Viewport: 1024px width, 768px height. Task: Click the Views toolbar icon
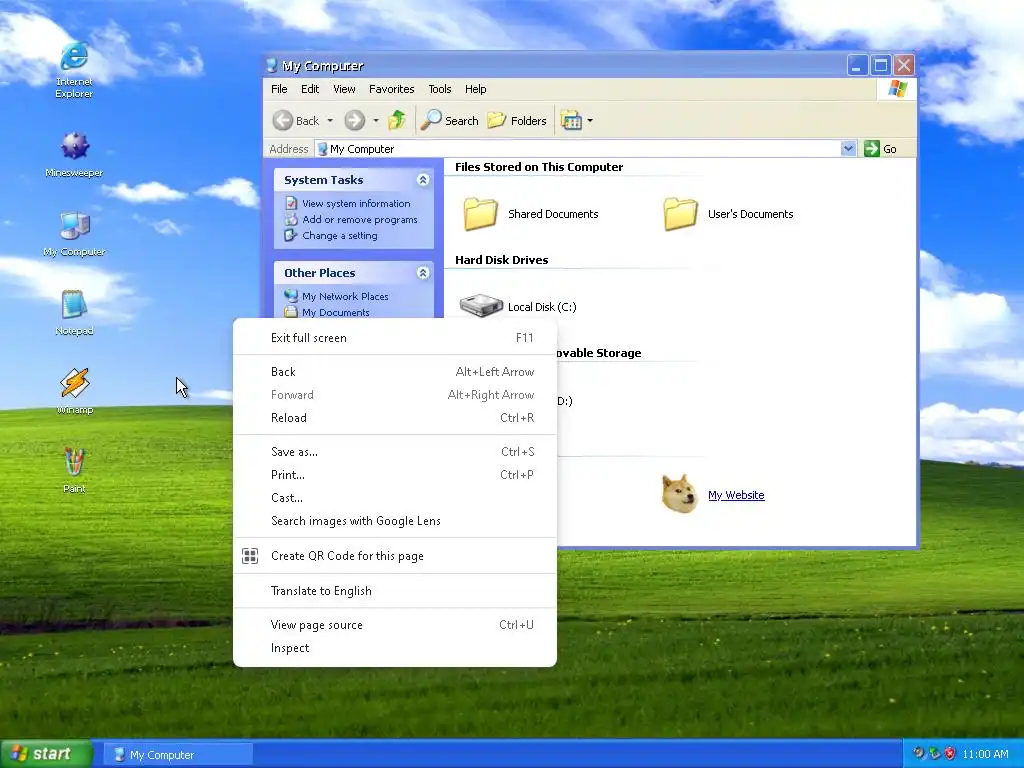coord(571,120)
